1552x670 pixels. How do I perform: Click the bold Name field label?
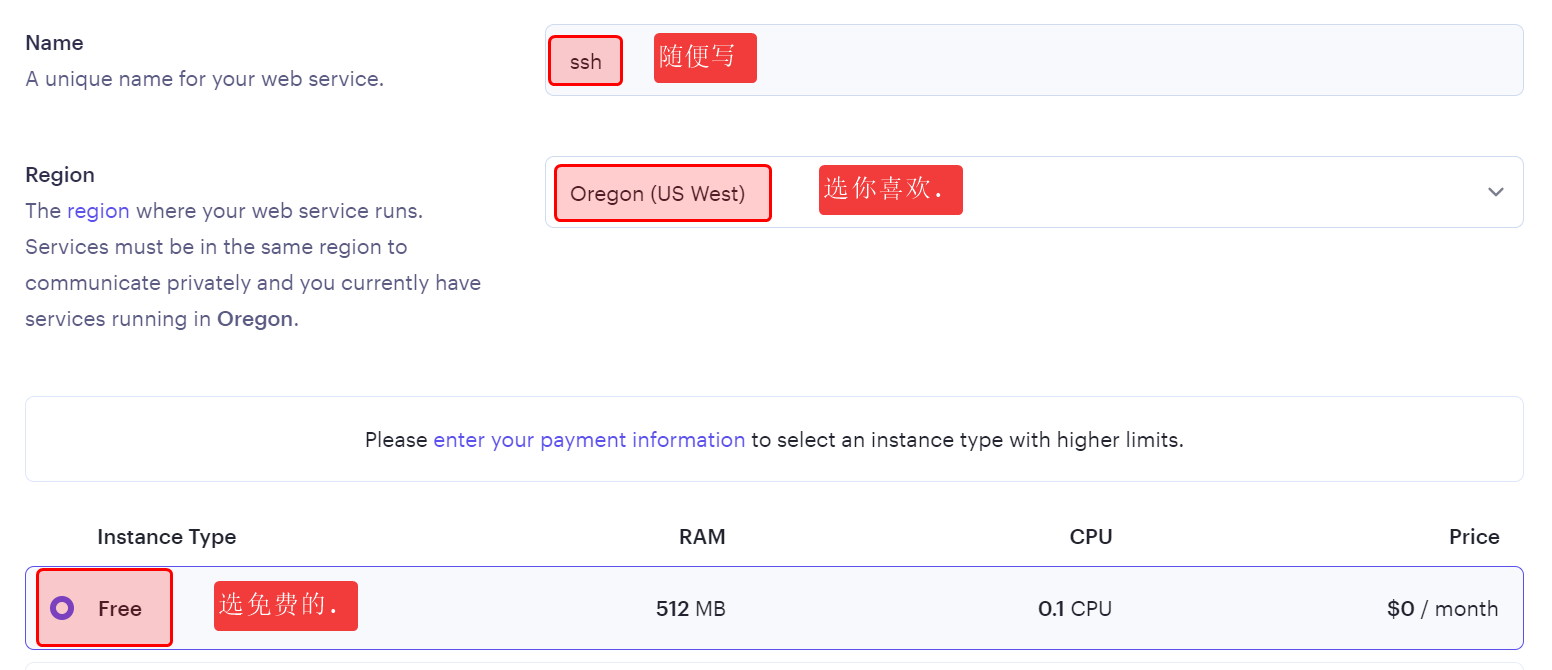click(x=54, y=43)
